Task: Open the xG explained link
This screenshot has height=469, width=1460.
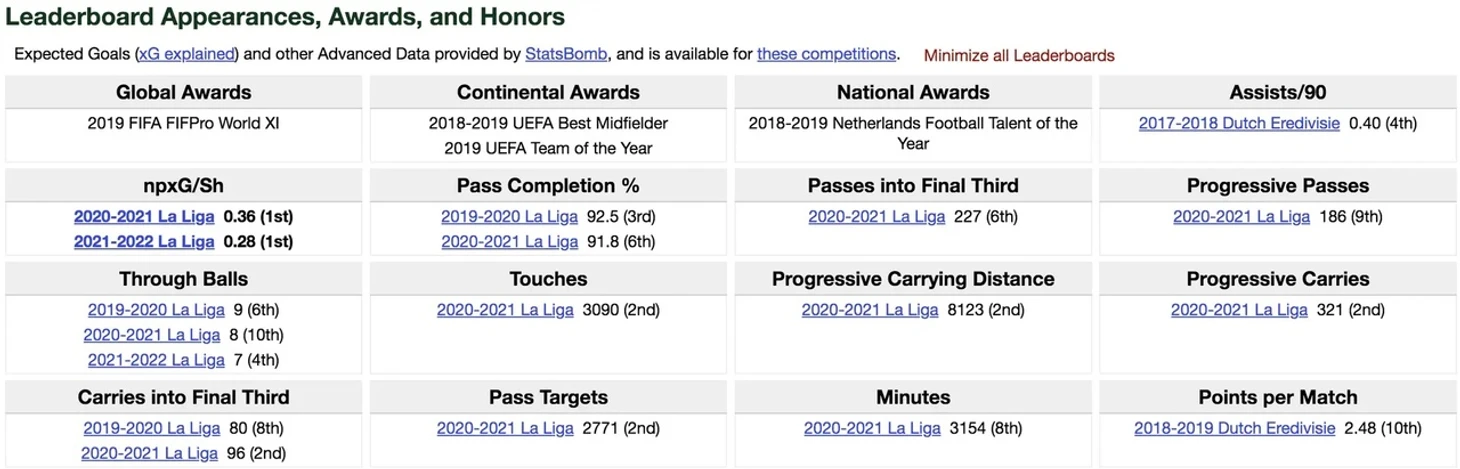Action: tap(187, 54)
